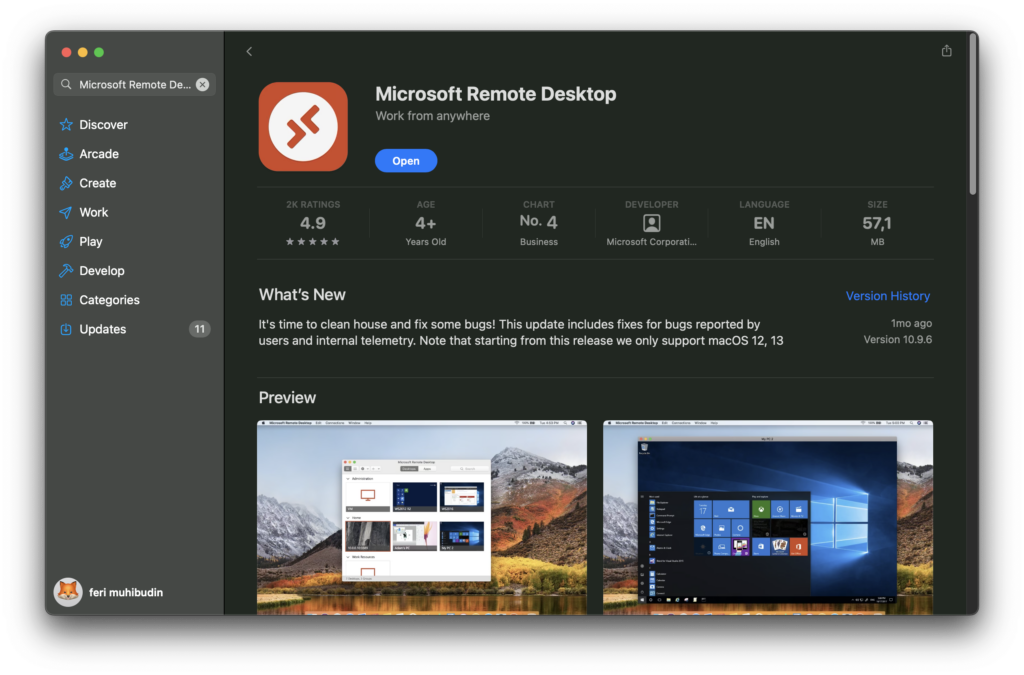The width and height of the screenshot is (1024, 675).
Task: Click the English language label
Action: click(764, 242)
